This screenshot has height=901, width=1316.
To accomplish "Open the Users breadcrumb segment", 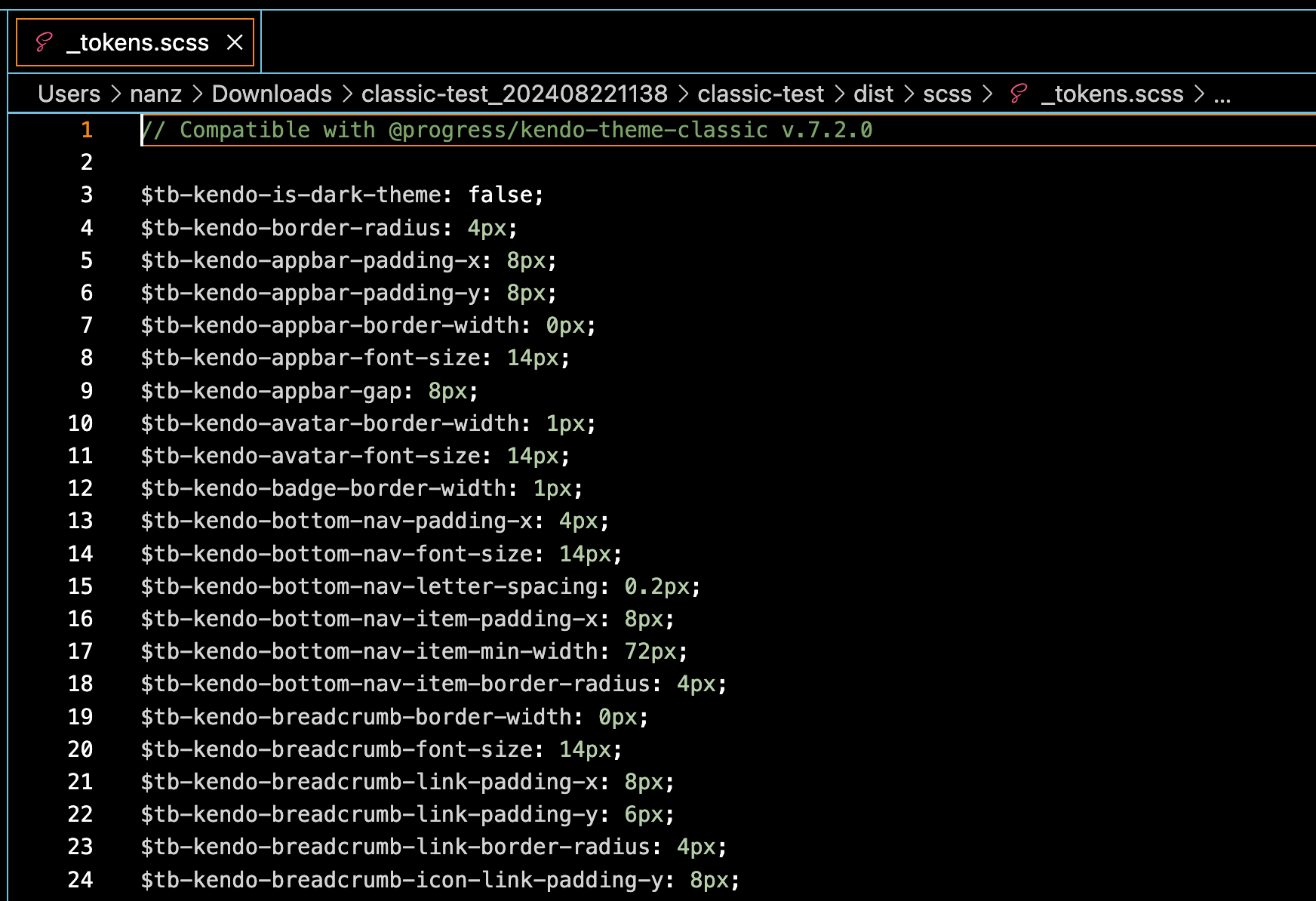I will (69, 94).
